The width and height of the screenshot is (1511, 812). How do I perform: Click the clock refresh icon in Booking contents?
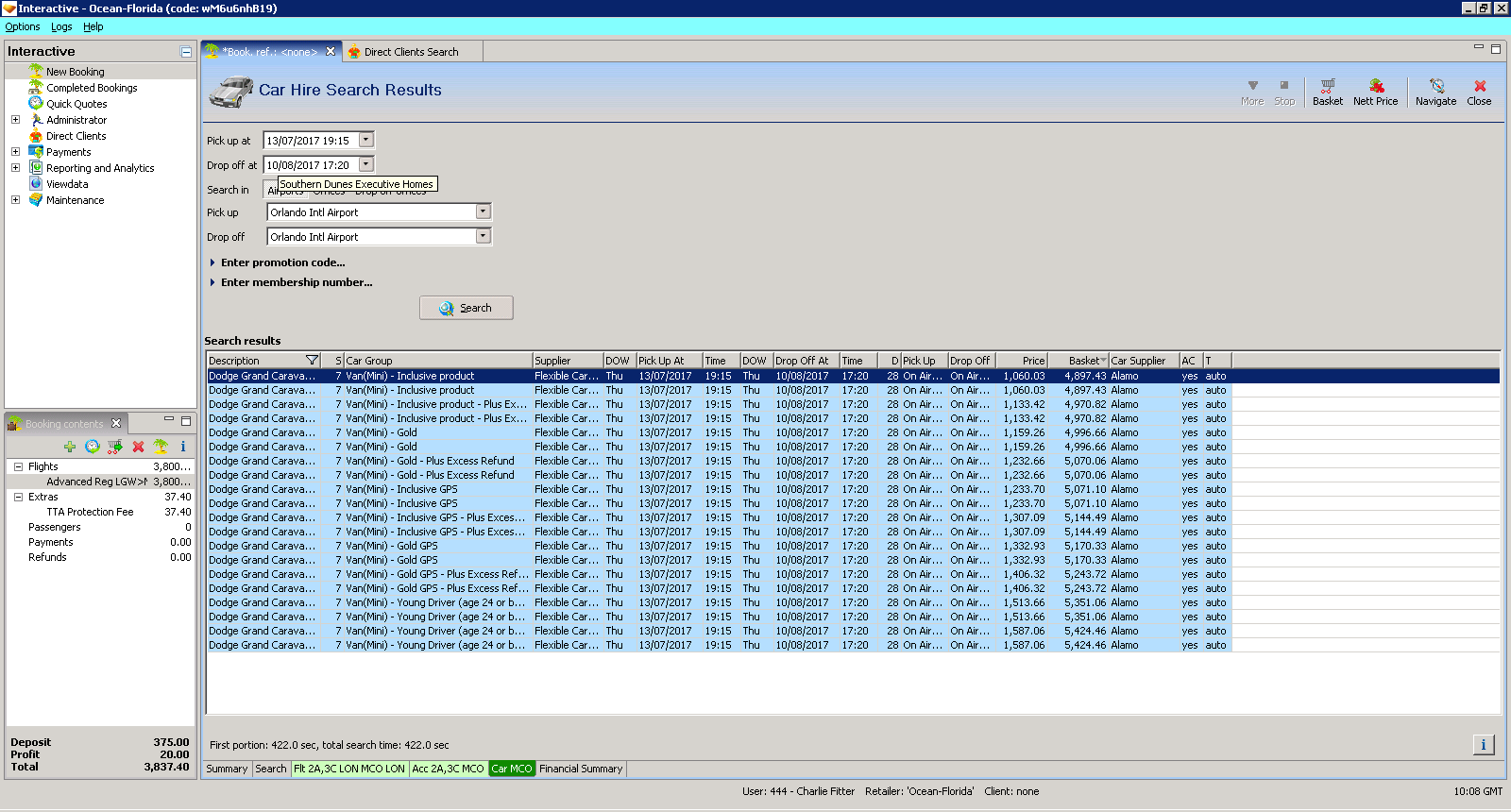click(x=92, y=447)
